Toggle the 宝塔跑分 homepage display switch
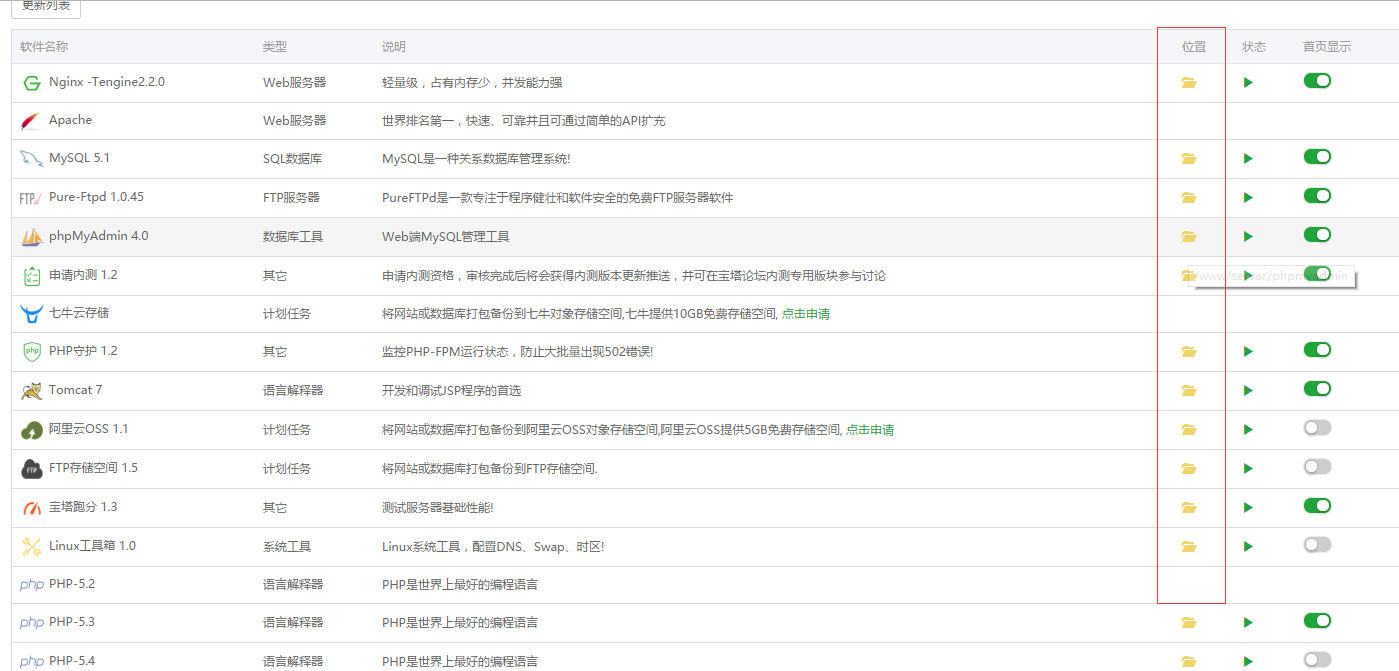This screenshot has height=671, width=1399. (1317, 505)
